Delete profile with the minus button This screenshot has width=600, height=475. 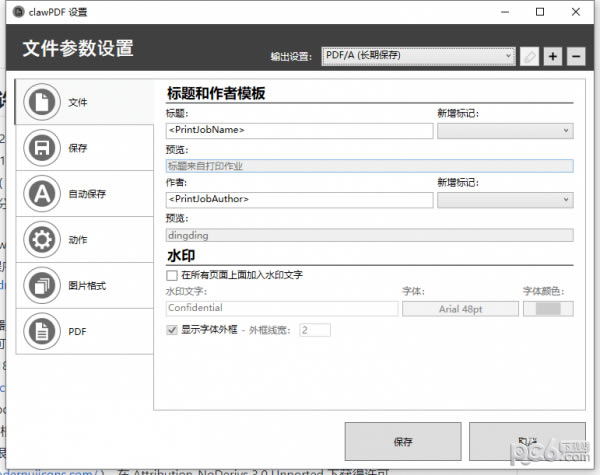[x=576, y=57]
